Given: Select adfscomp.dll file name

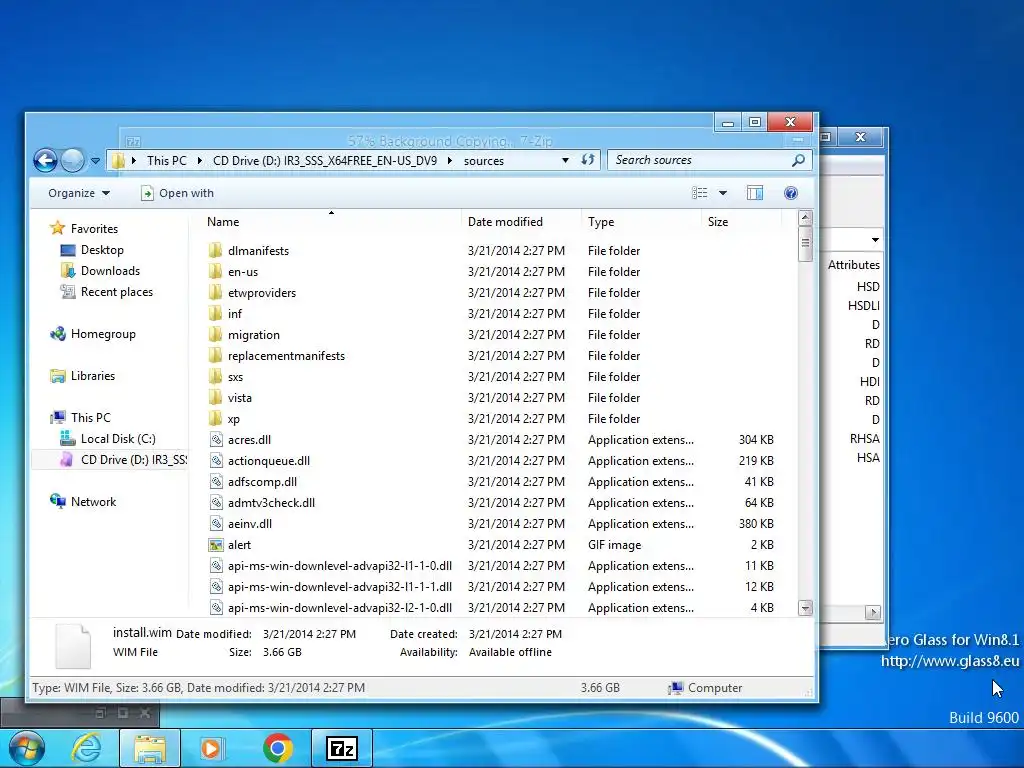Looking at the screenshot, I should tap(263, 482).
